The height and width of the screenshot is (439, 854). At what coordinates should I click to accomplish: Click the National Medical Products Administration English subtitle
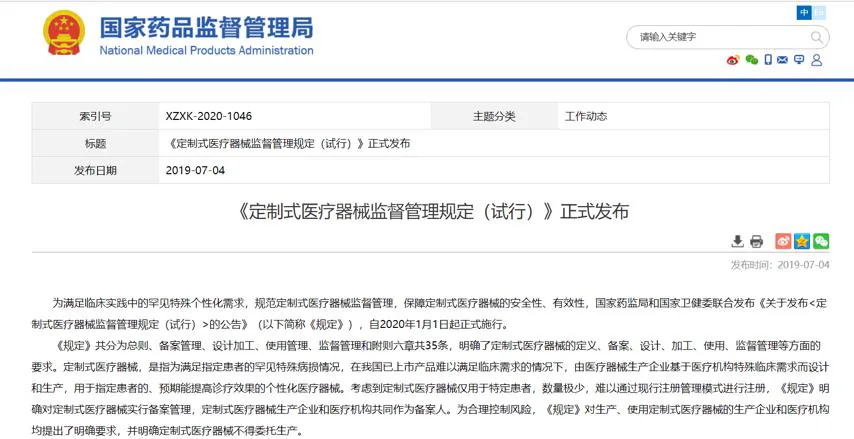206,51
